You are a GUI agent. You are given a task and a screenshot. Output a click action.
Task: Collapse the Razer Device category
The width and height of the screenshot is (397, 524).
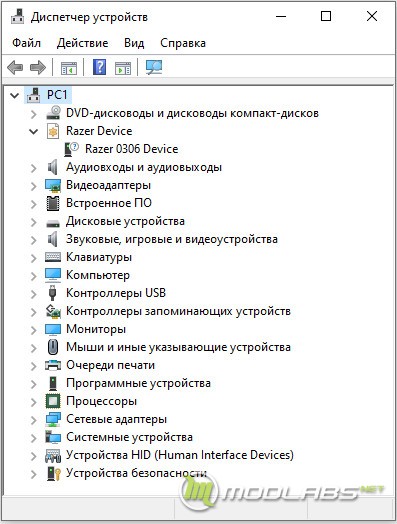coord(33,132)
